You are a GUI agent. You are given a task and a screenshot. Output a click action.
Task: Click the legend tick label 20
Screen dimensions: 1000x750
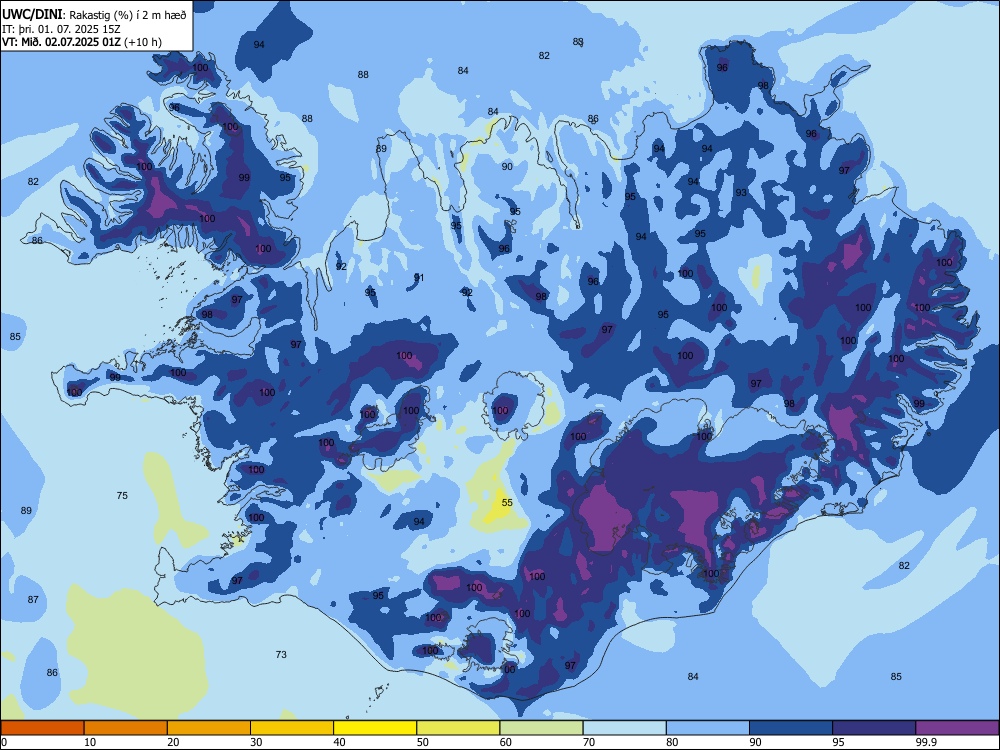173,742
